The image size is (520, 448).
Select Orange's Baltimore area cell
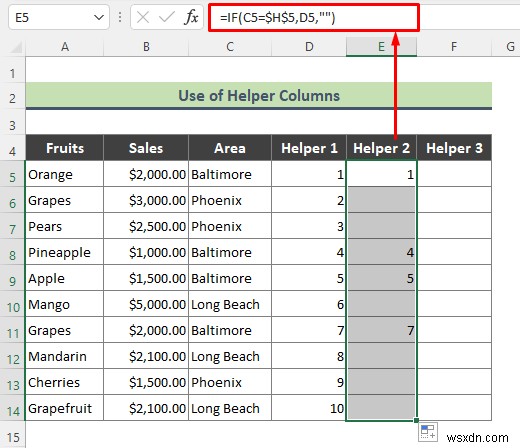coord(230,174)
